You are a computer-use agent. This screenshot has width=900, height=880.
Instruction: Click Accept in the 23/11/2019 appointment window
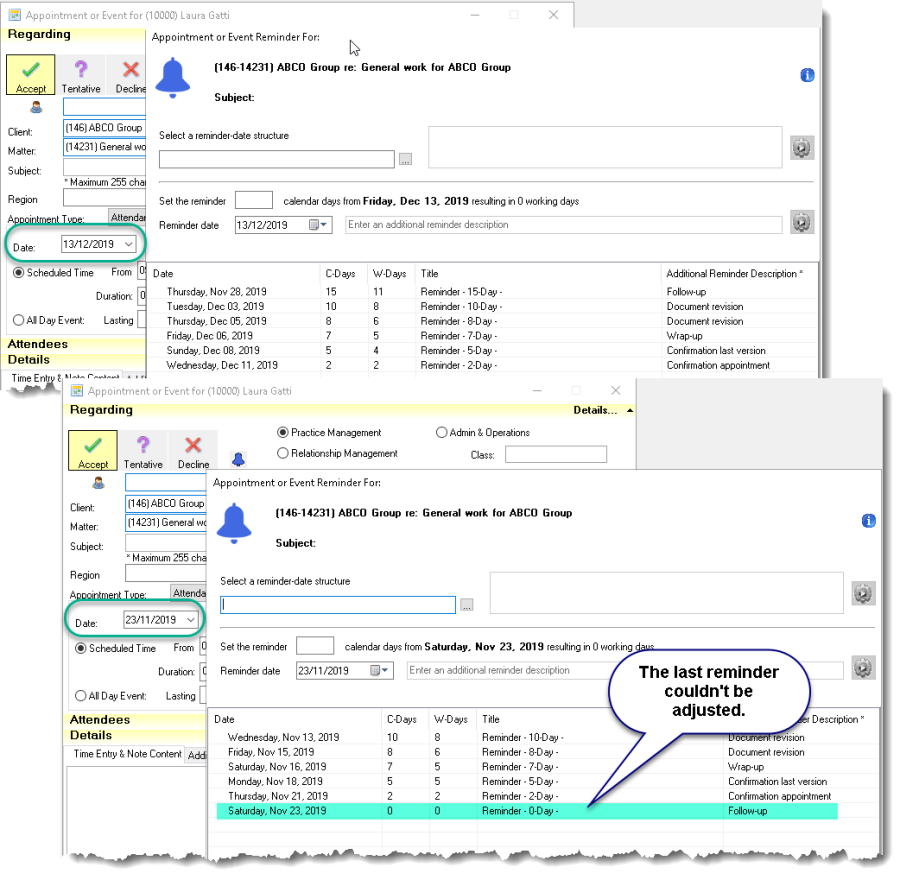coord(93,450)
